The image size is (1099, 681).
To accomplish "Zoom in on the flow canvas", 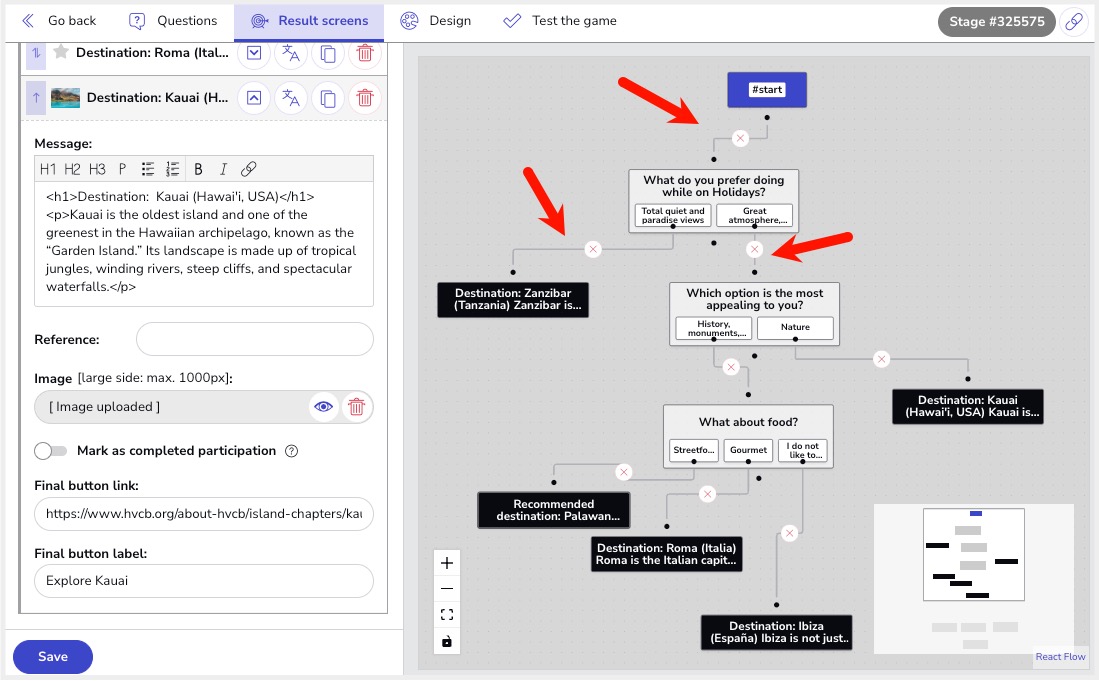I will click(447, 563).
